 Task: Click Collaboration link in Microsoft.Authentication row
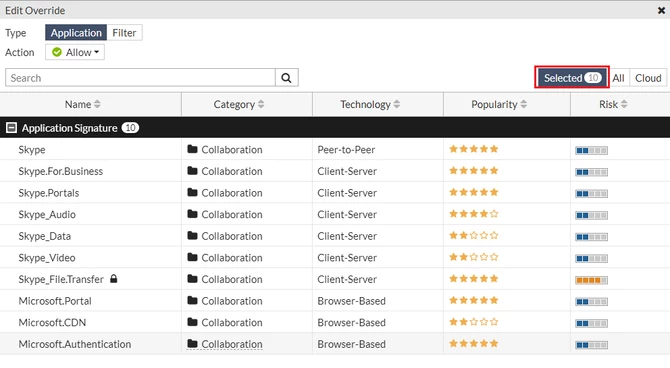232,344
